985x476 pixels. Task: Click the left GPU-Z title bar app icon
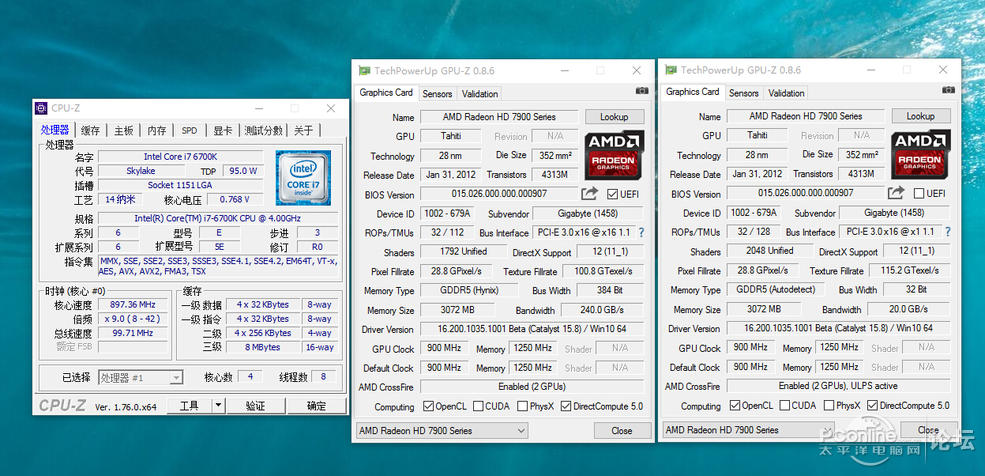[x=364, y=70]
